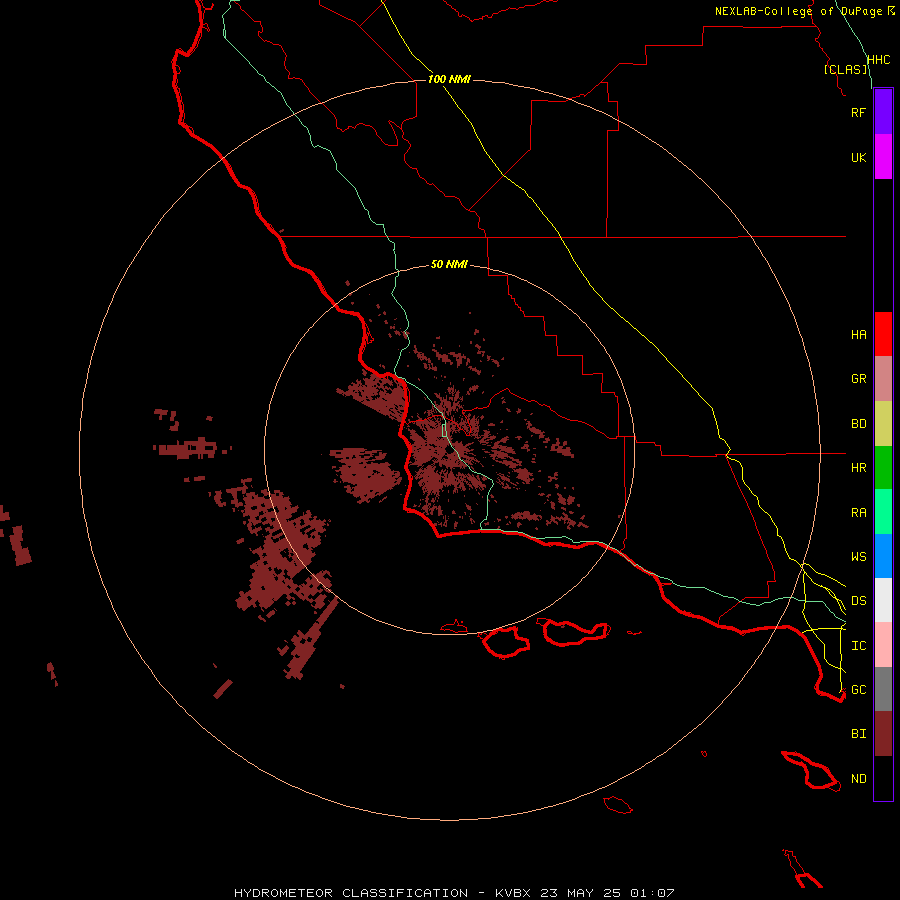Click the HYDROMETEOR CLASSIFICATION title text

(x=351, y=893)
